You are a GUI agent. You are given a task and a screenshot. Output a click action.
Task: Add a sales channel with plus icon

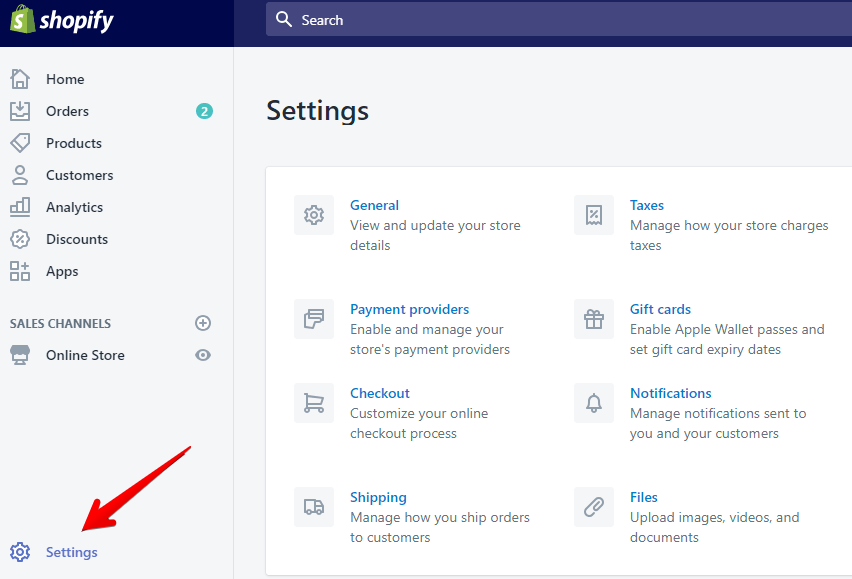coord(203,323)
